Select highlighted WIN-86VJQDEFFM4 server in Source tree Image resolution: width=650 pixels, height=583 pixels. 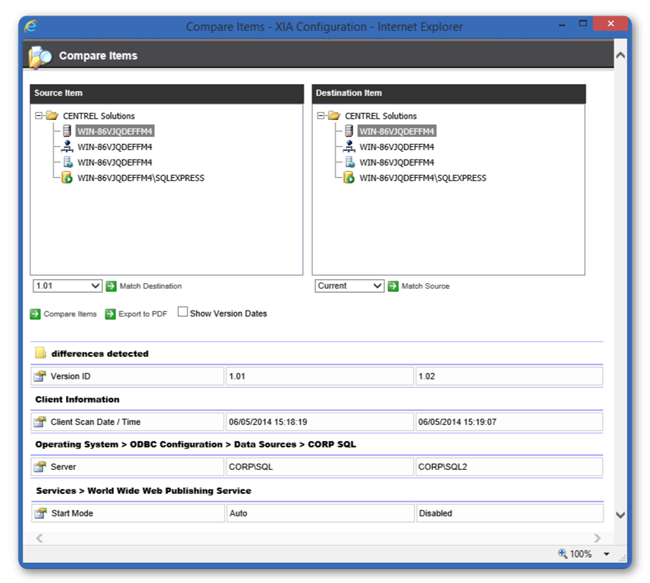point(115,131)
